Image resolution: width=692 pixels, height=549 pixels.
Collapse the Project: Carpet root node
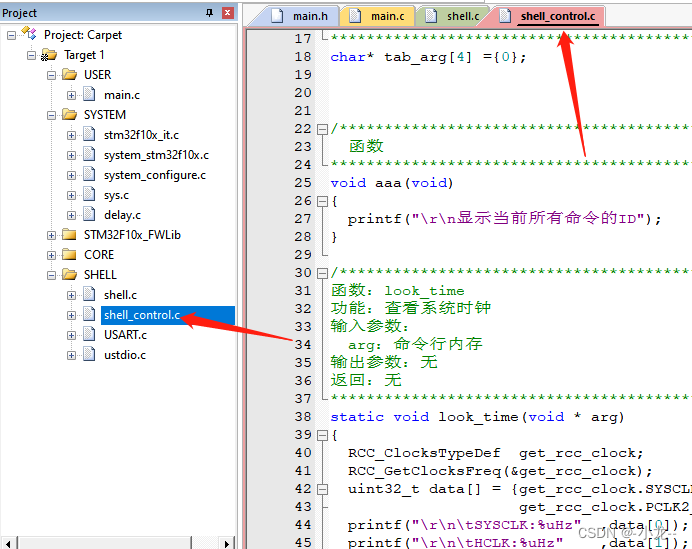pyautogui.click(x=11, y=35)
